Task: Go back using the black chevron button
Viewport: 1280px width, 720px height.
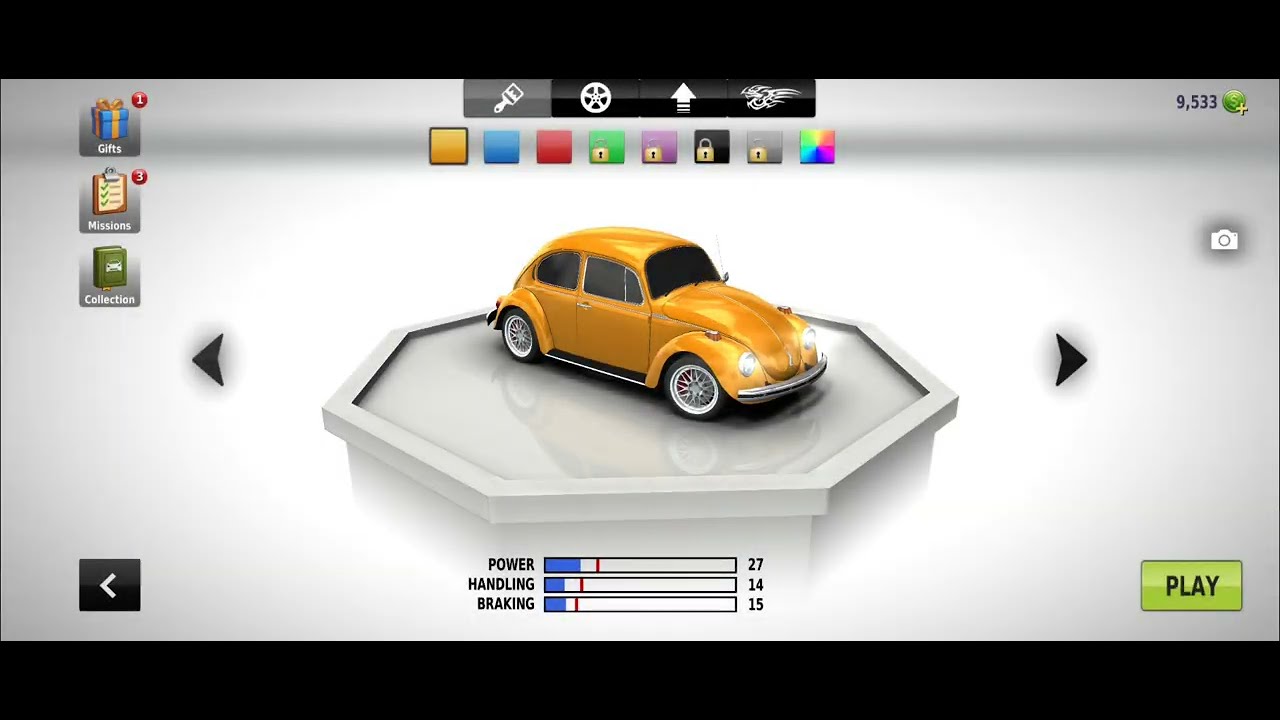Action: click(x=110, y=585)
